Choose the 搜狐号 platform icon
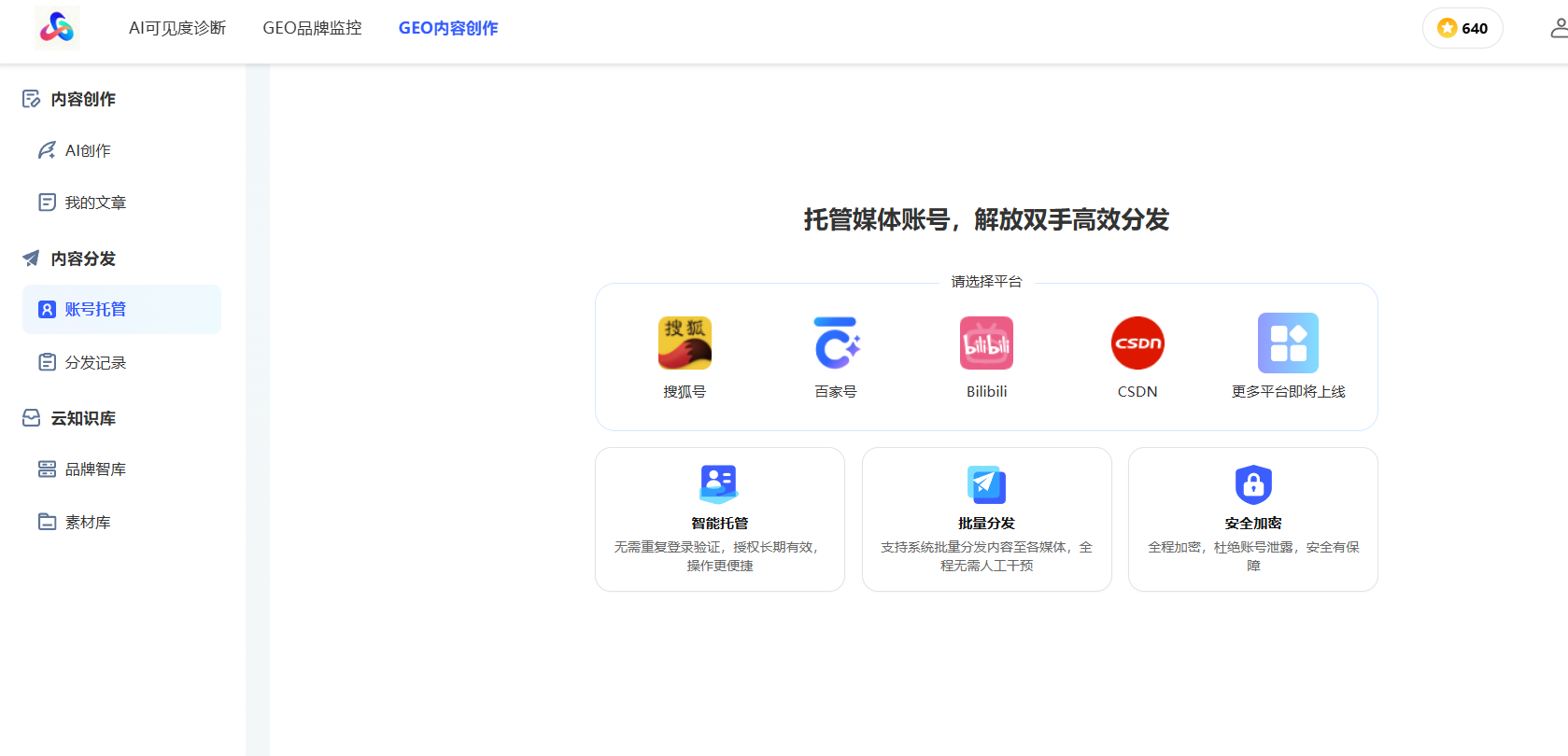The image size is (1568, 756). point(685,343)
